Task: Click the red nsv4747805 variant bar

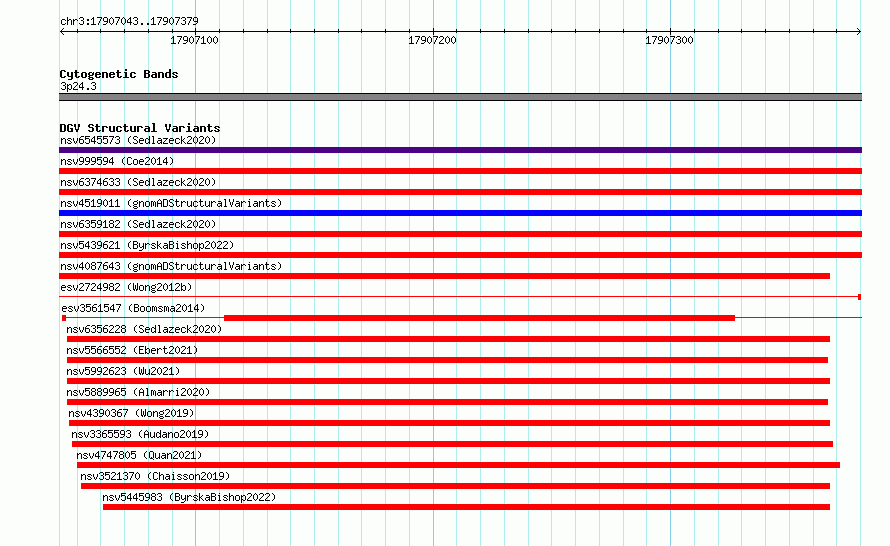Action: (x=459, y=465)
